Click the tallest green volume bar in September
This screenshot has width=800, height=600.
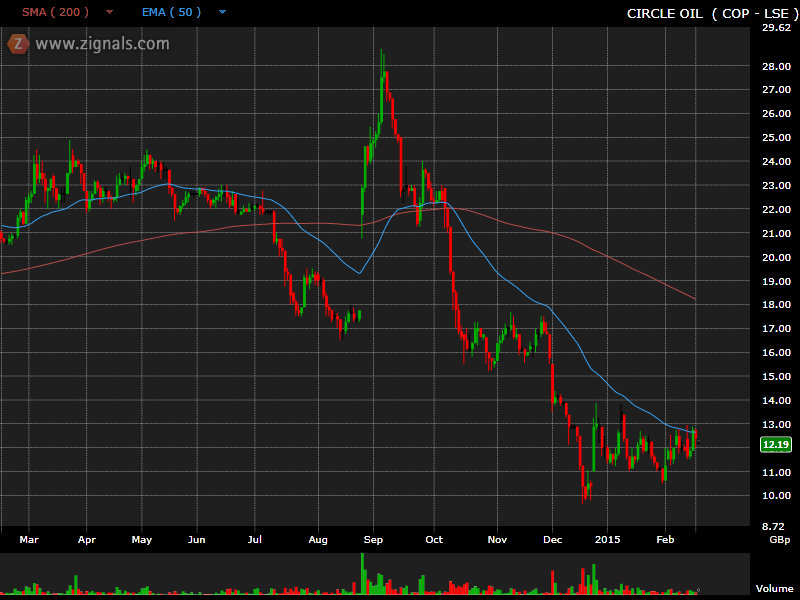[362, 573]
